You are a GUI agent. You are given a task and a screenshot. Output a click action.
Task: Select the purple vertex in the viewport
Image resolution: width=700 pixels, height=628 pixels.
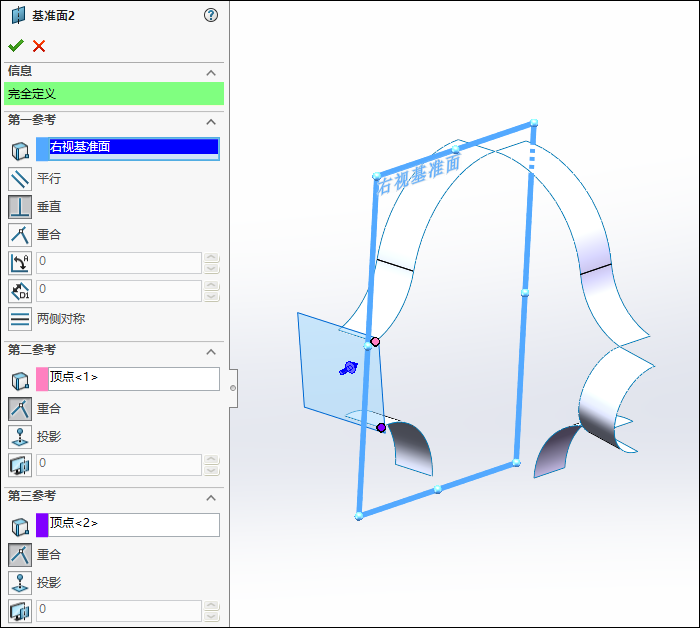(x=381, y=428)
